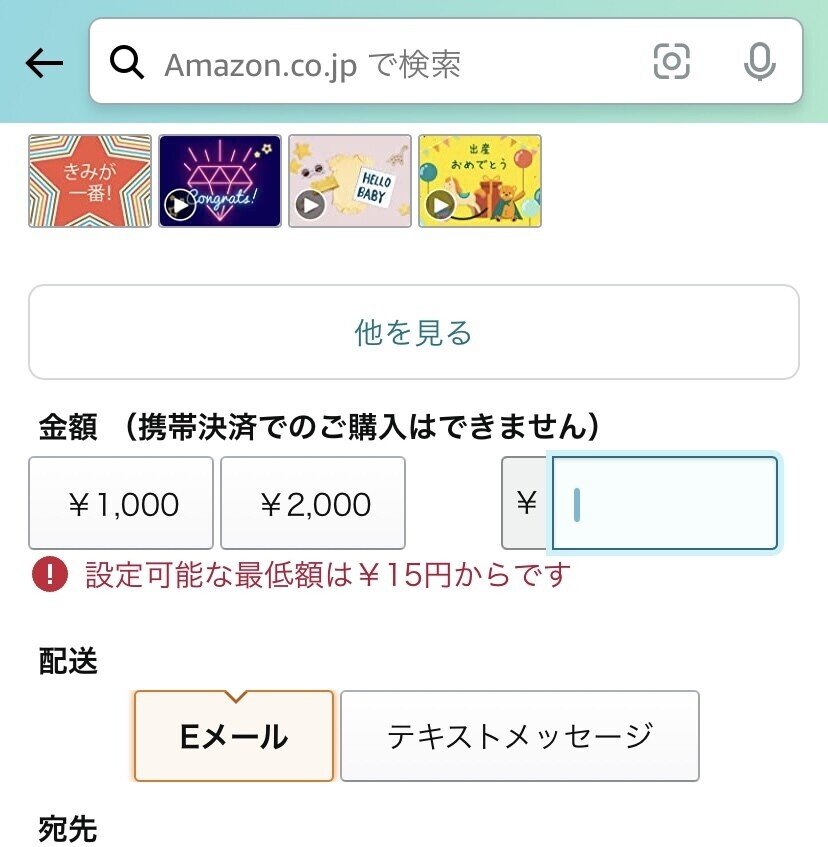Play the Hello Baby animated card
828x847 pixels.
tap(310, 205)
